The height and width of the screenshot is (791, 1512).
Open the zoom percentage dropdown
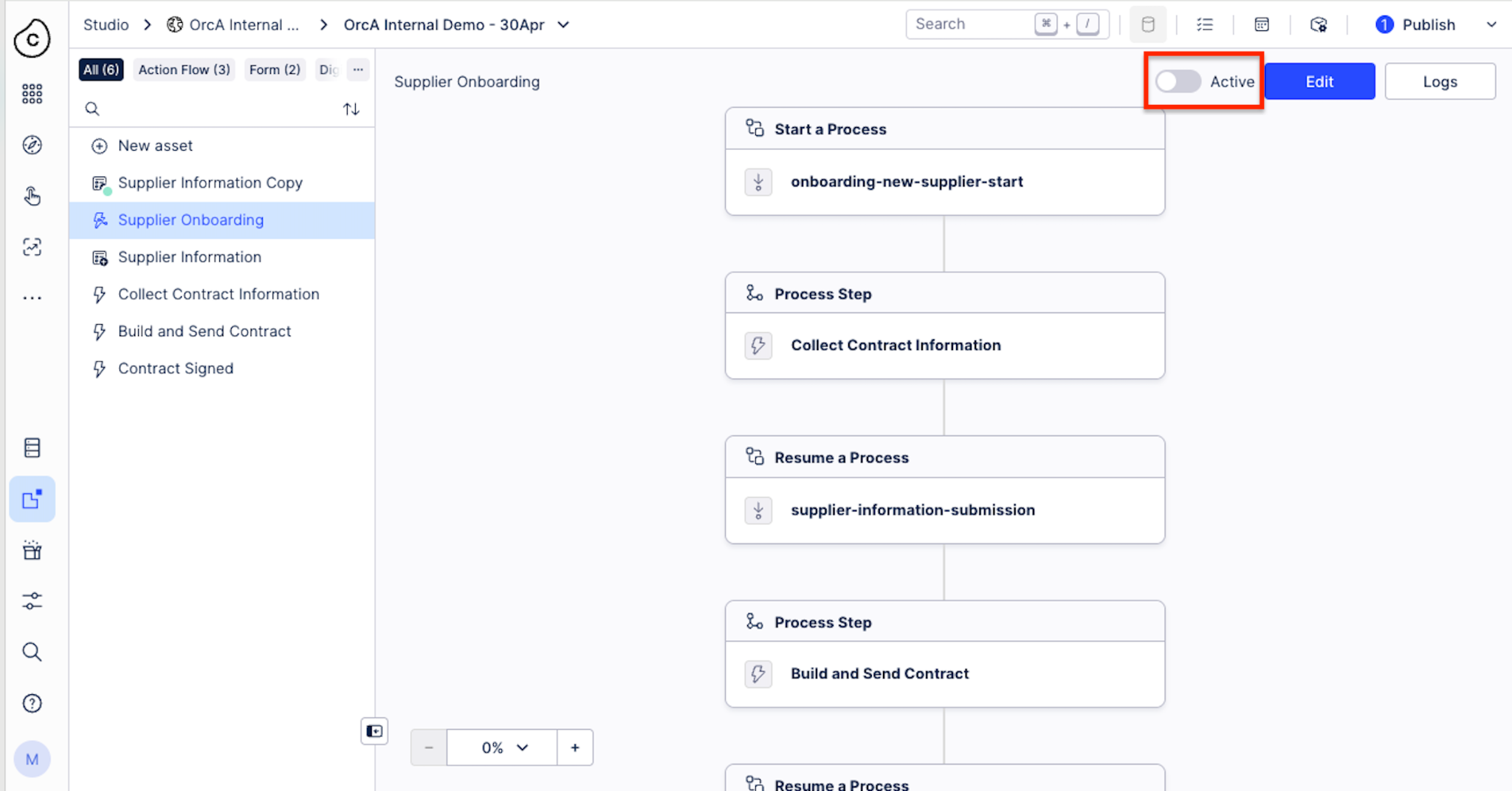point(502,747)
